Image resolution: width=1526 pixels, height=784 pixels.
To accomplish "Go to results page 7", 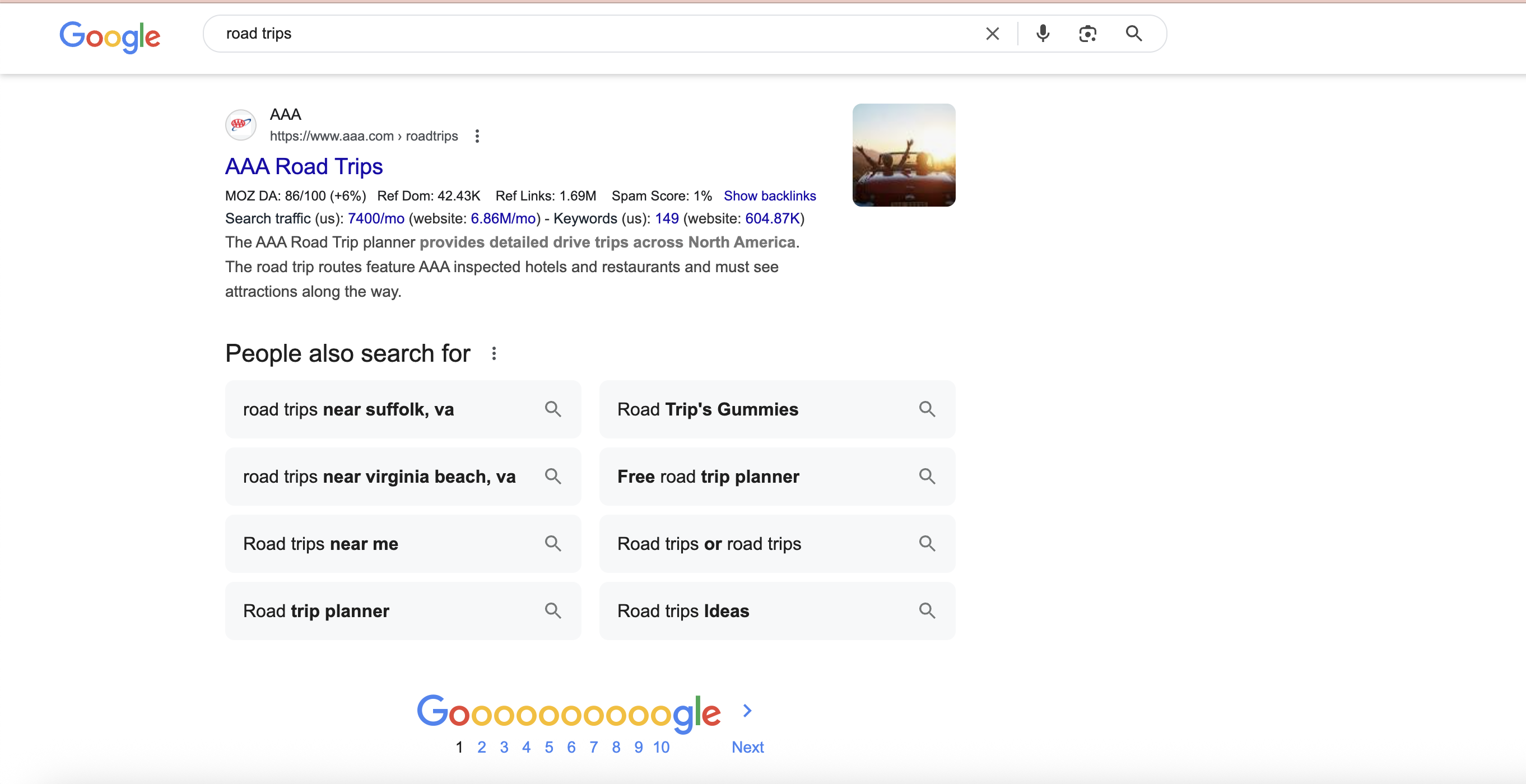I will (594, 747).
